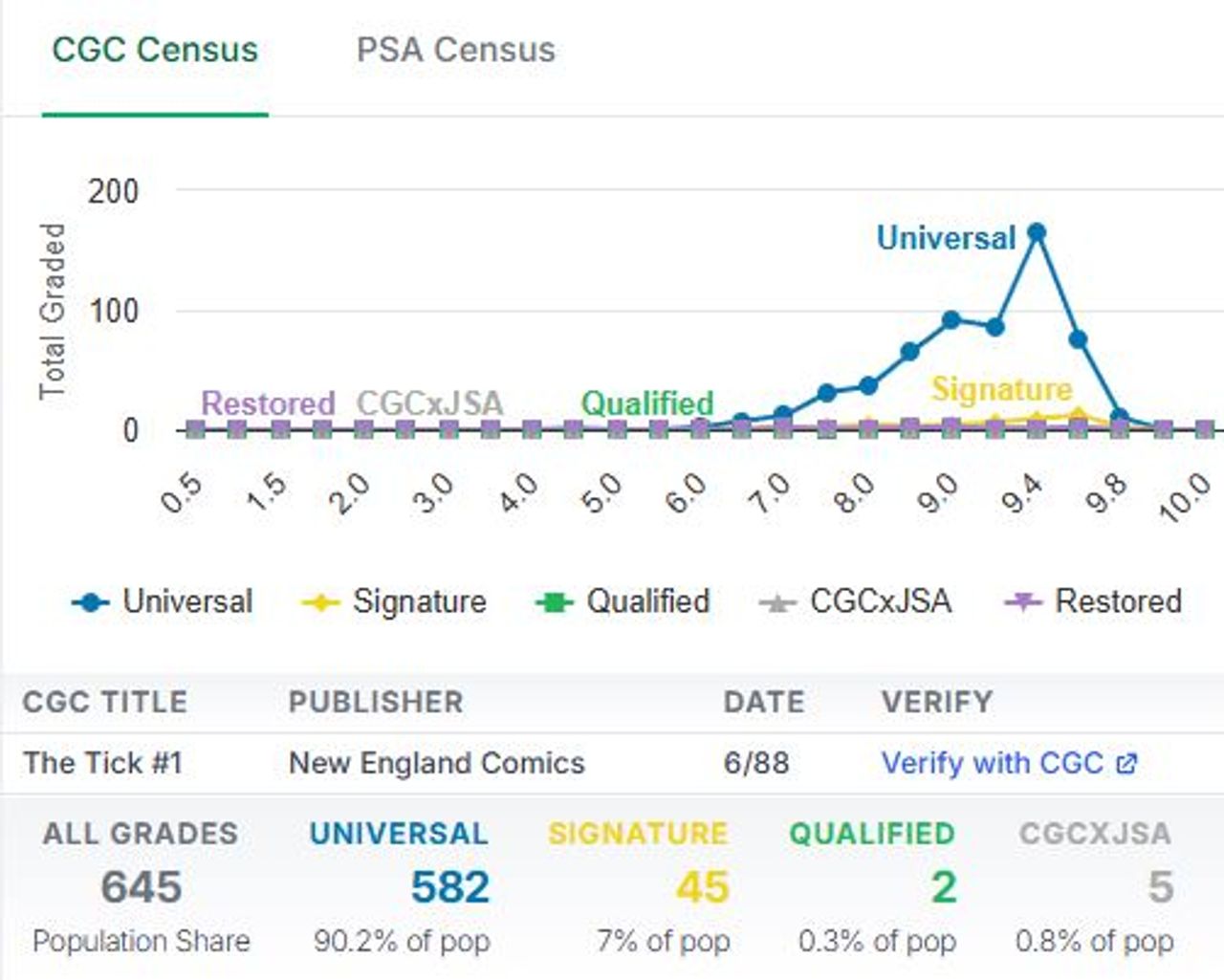
Task: Click the Universal data point at 9.0
Action: pos(951,320)
